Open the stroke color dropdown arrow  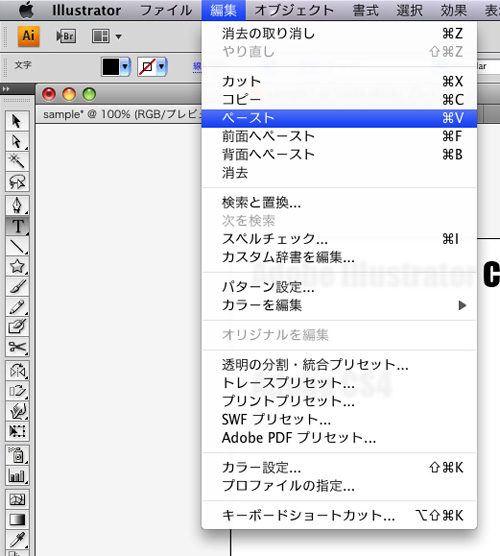point(162,67)
